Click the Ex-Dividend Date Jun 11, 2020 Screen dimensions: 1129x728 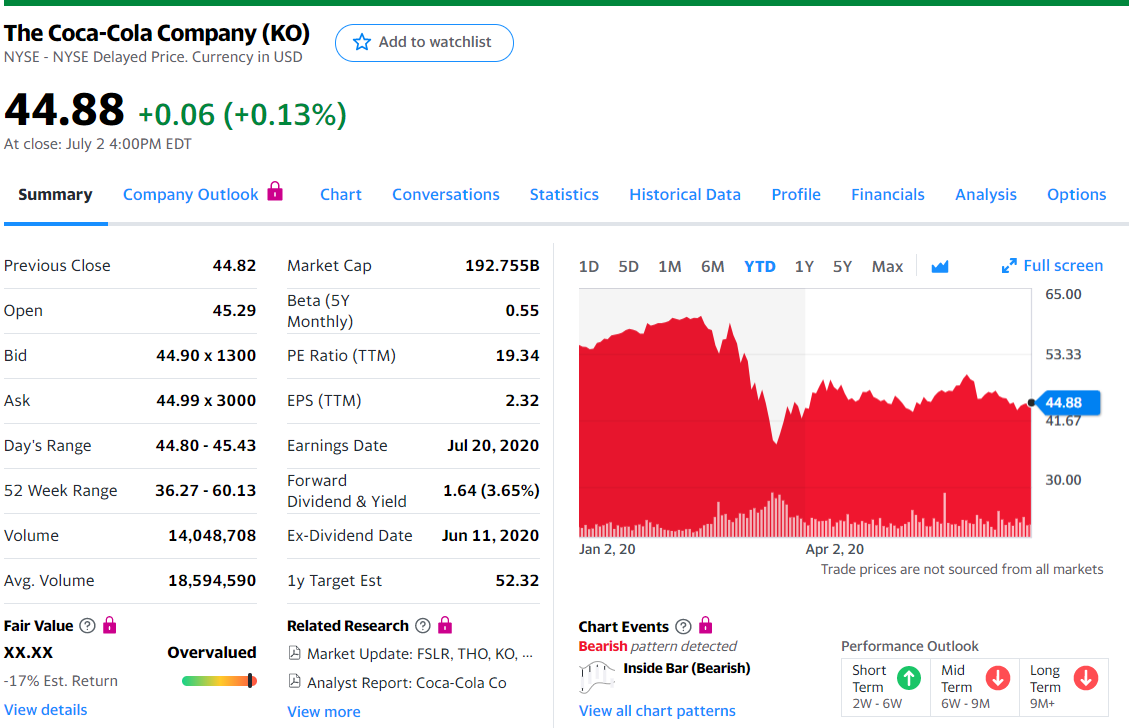[490, 536]
